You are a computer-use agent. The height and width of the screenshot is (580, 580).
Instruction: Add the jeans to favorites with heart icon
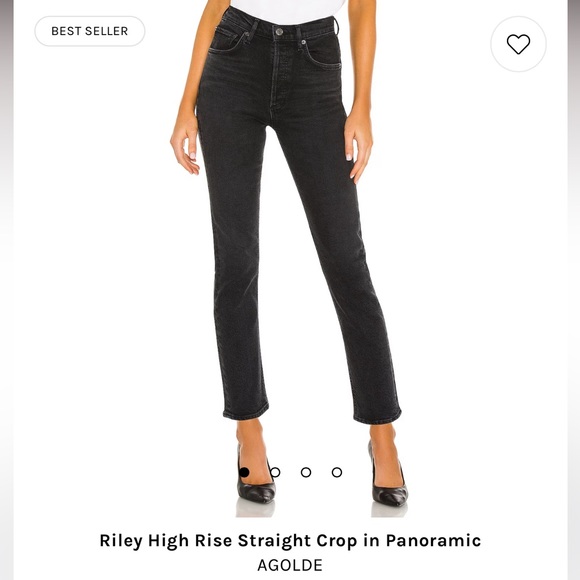pos(518,44)
